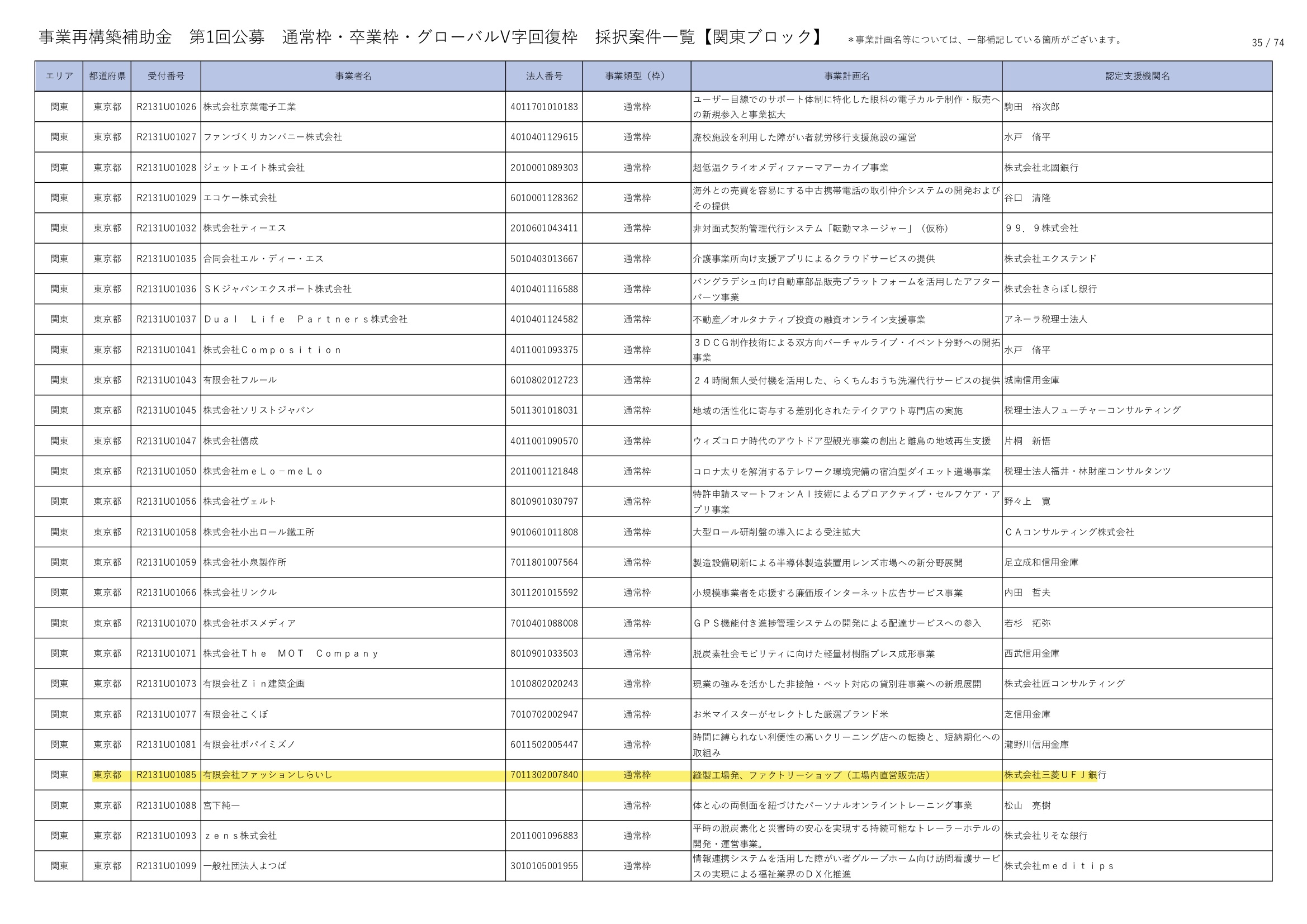Click the page number 35 / 74
This screenshot has width=1307, height=924.
1267,42
